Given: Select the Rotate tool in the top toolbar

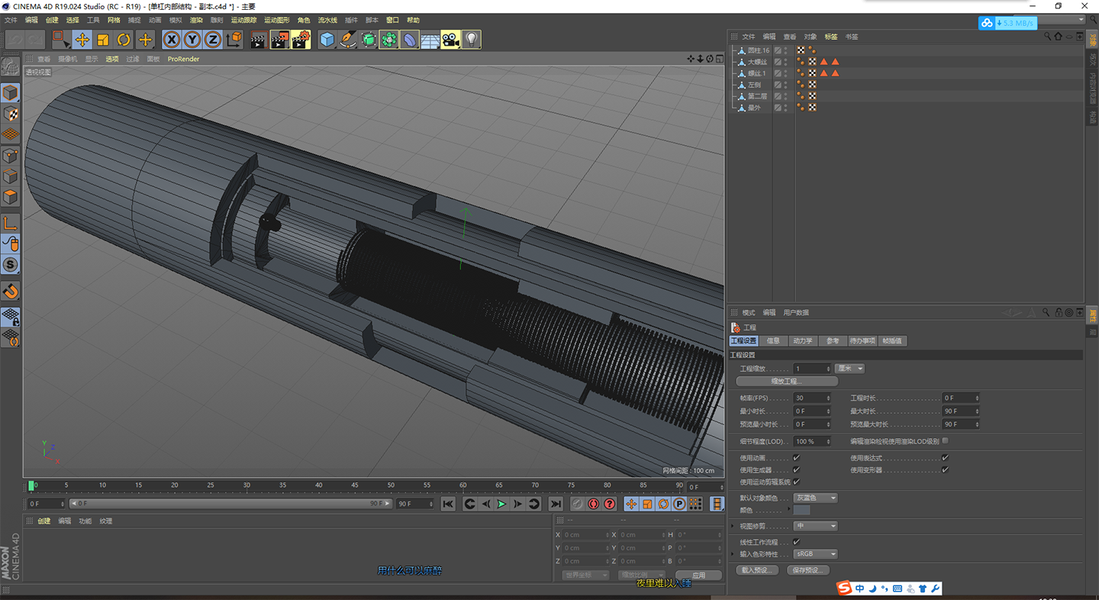Looking at the screenshot, I should tap(124, 40).
